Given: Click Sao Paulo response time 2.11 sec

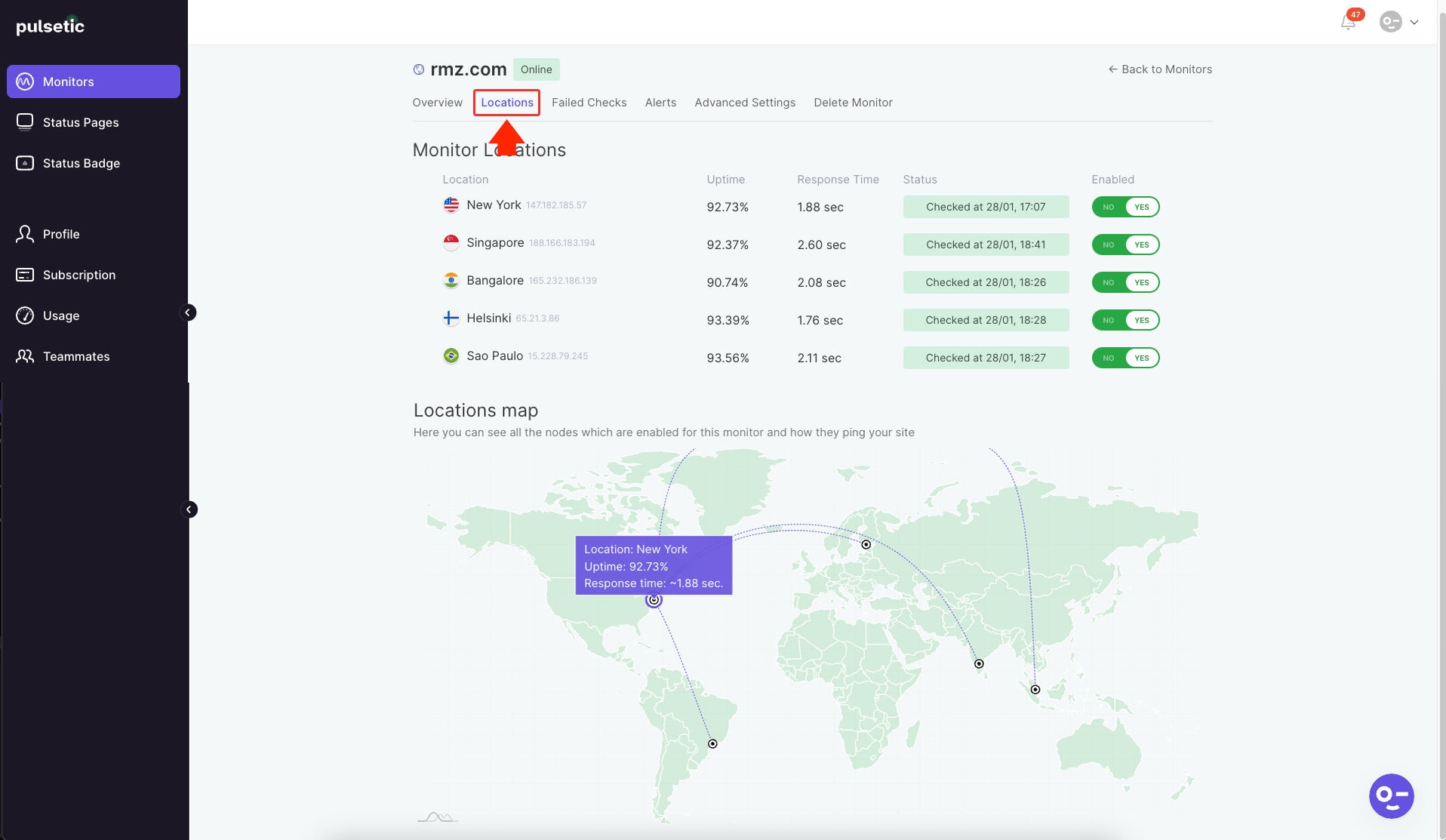Looking at the screenshot, I should [819, 358].
